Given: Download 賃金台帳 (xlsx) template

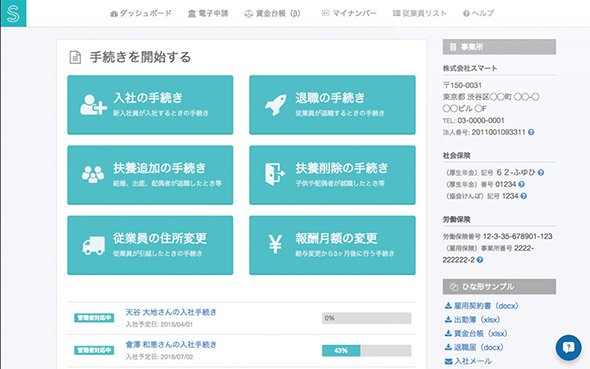Looking at the screenshot, I should coord(476,334).
